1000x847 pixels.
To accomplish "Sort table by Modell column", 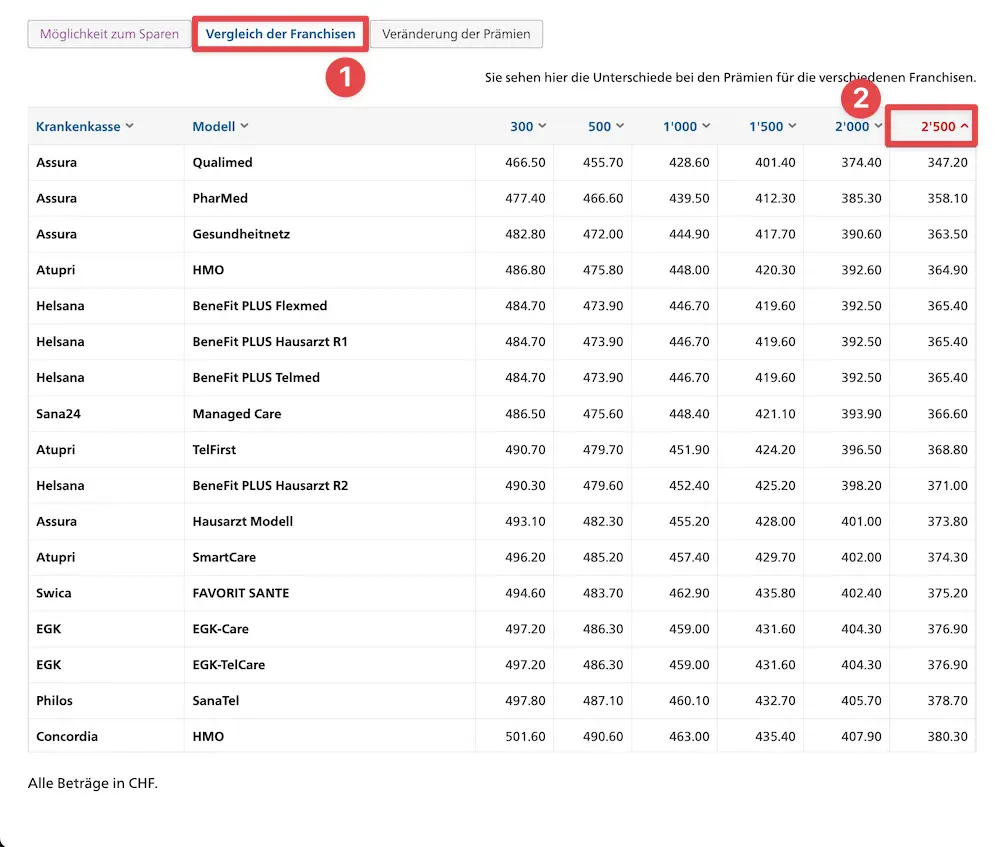I will point(220,126).
